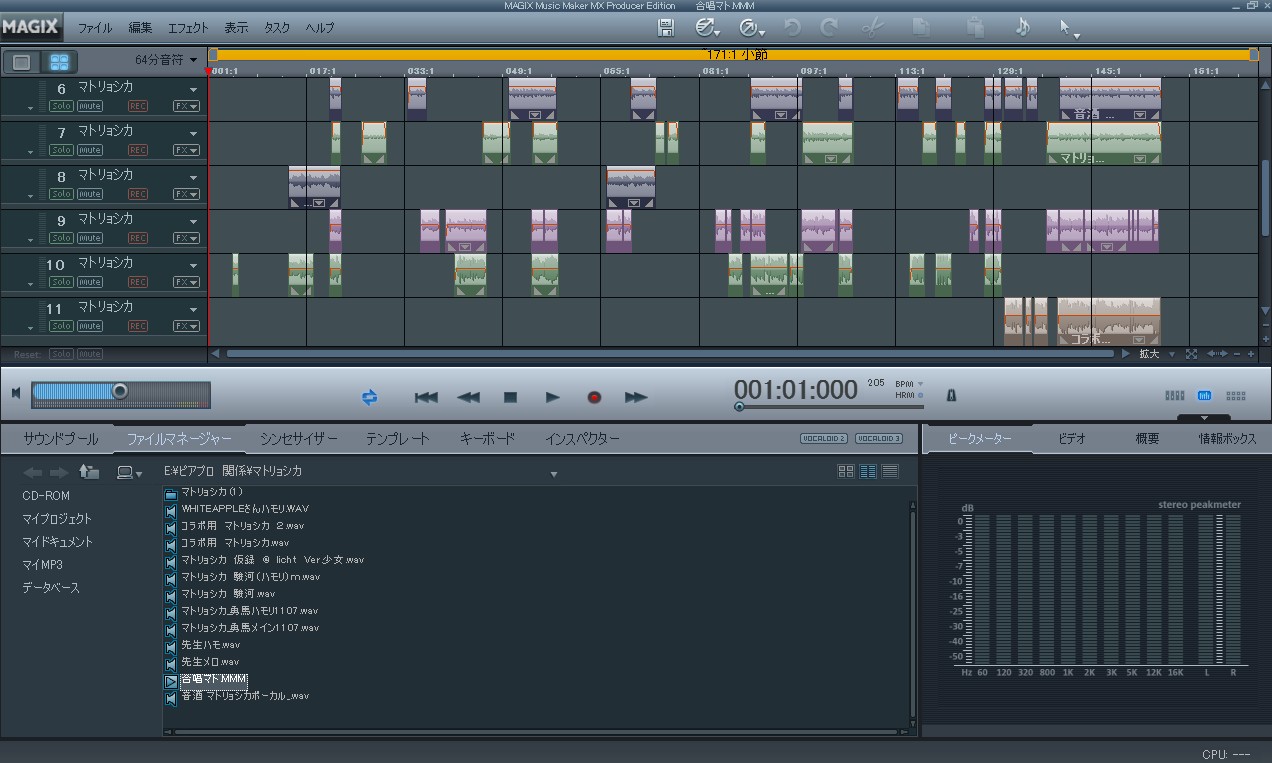Select file 合唱マト.MMM
This screenshot has width=1272, height=763.
click(x=213, y=679)
